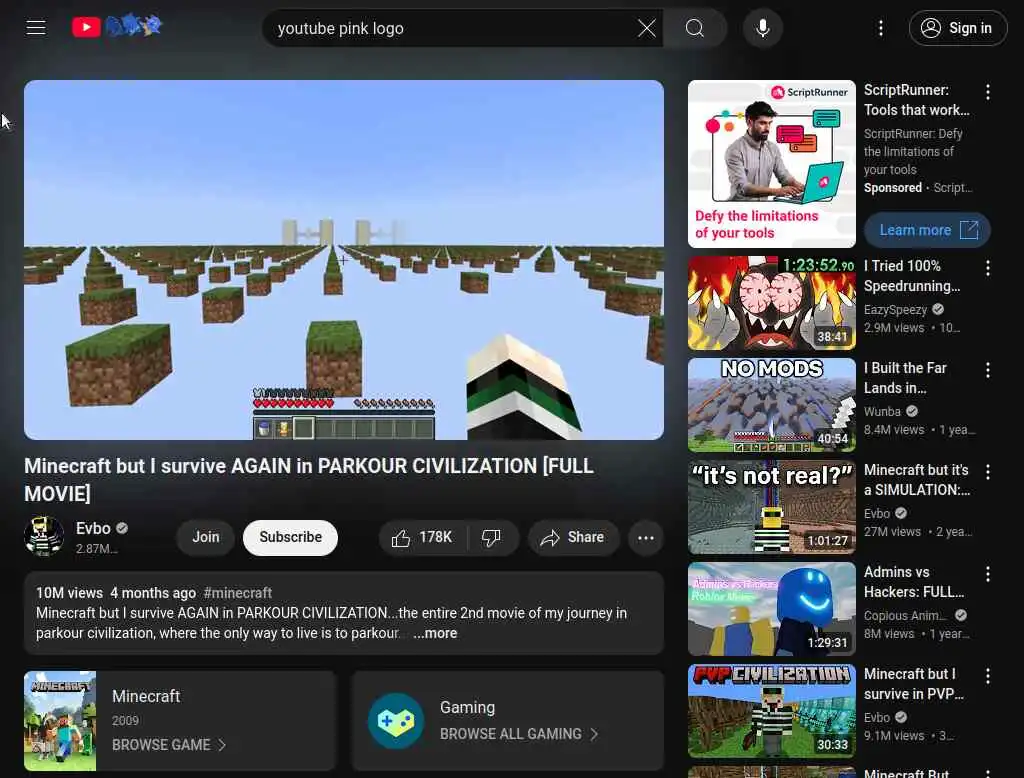Join the Evbo channel membership
This screenshot has height=778, width=1024.
[206, 537]
